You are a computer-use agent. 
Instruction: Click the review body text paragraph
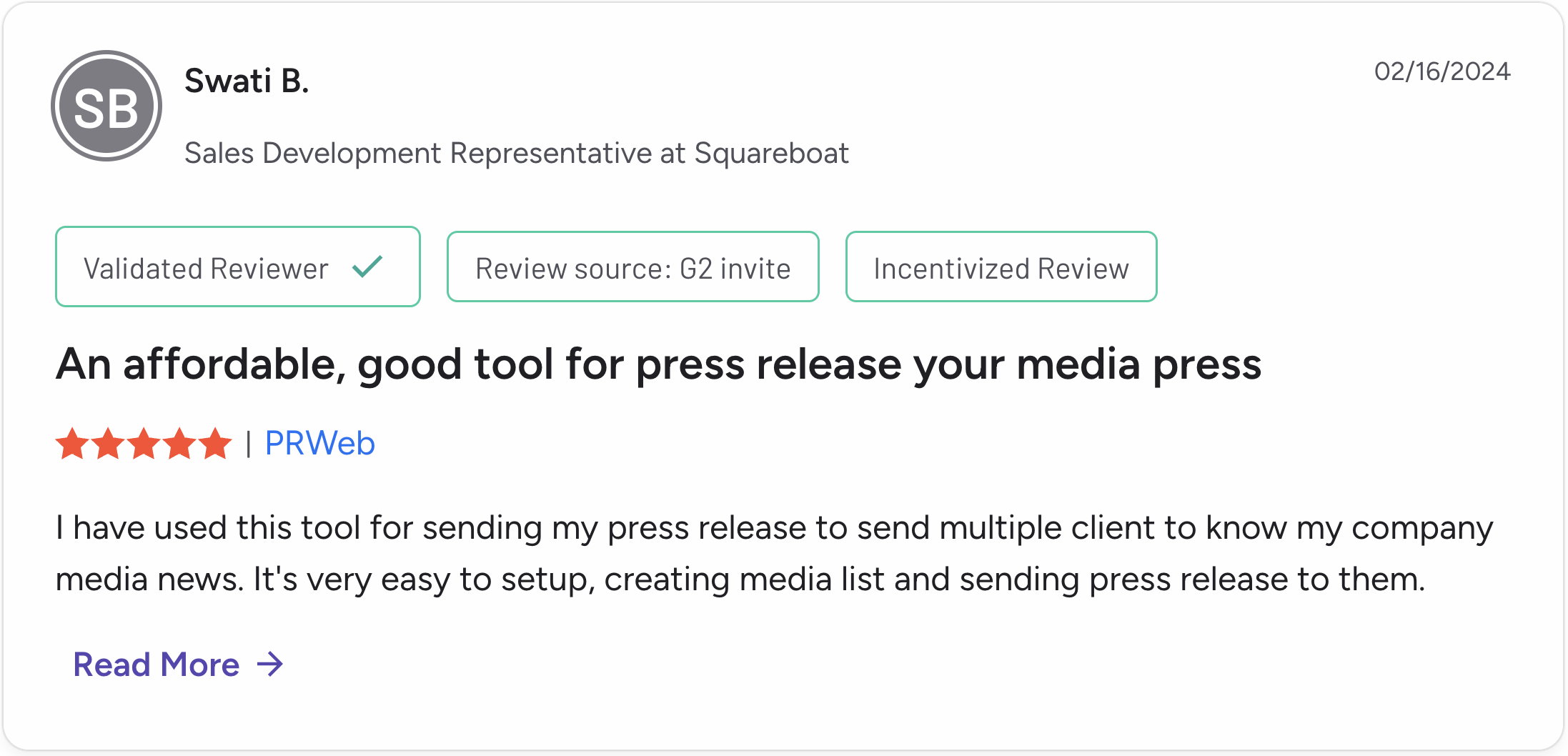[774, 553]
